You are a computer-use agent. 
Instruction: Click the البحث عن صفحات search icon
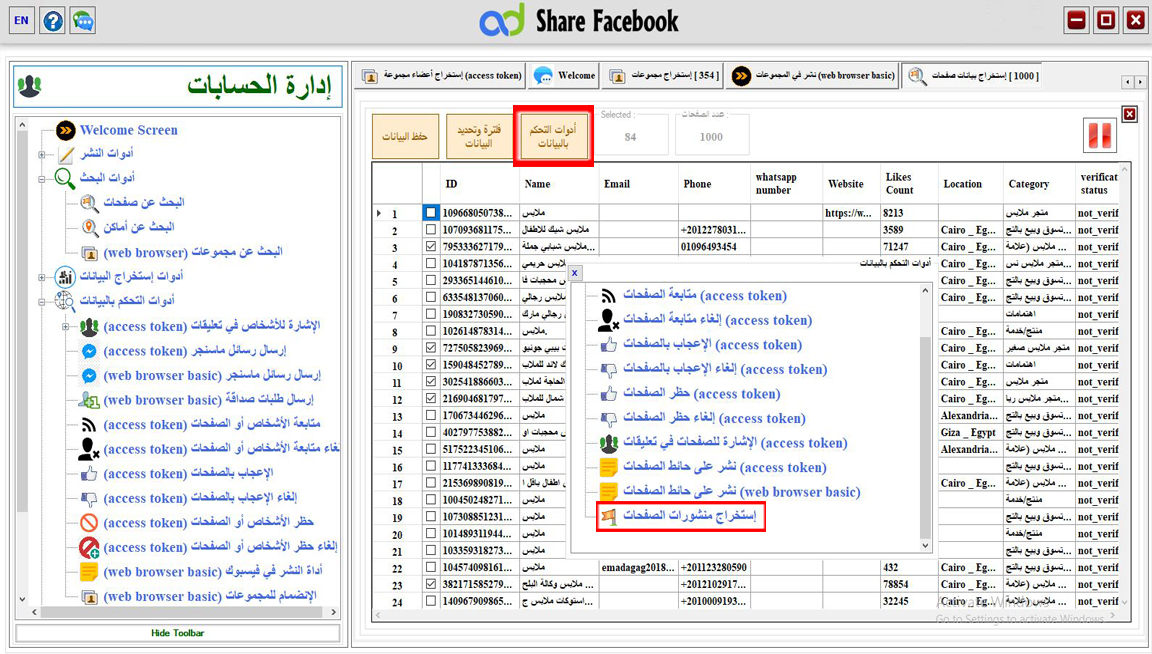pyautogui.click(x=89, y=203)
